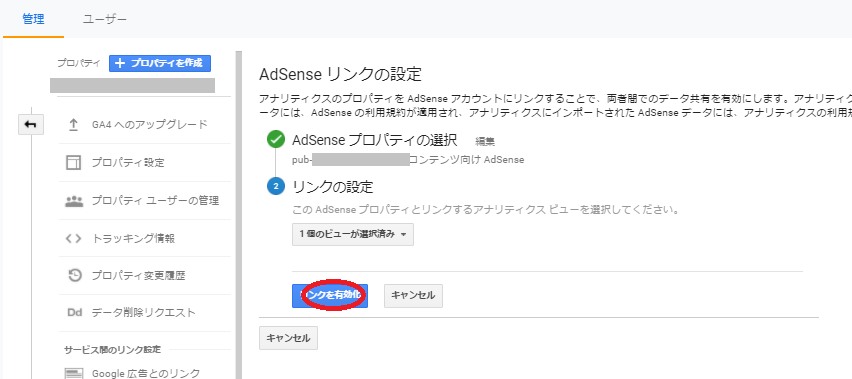Click キャンセル next to リンクを有効化
This screenshot has height=379, width=852.
413,295
